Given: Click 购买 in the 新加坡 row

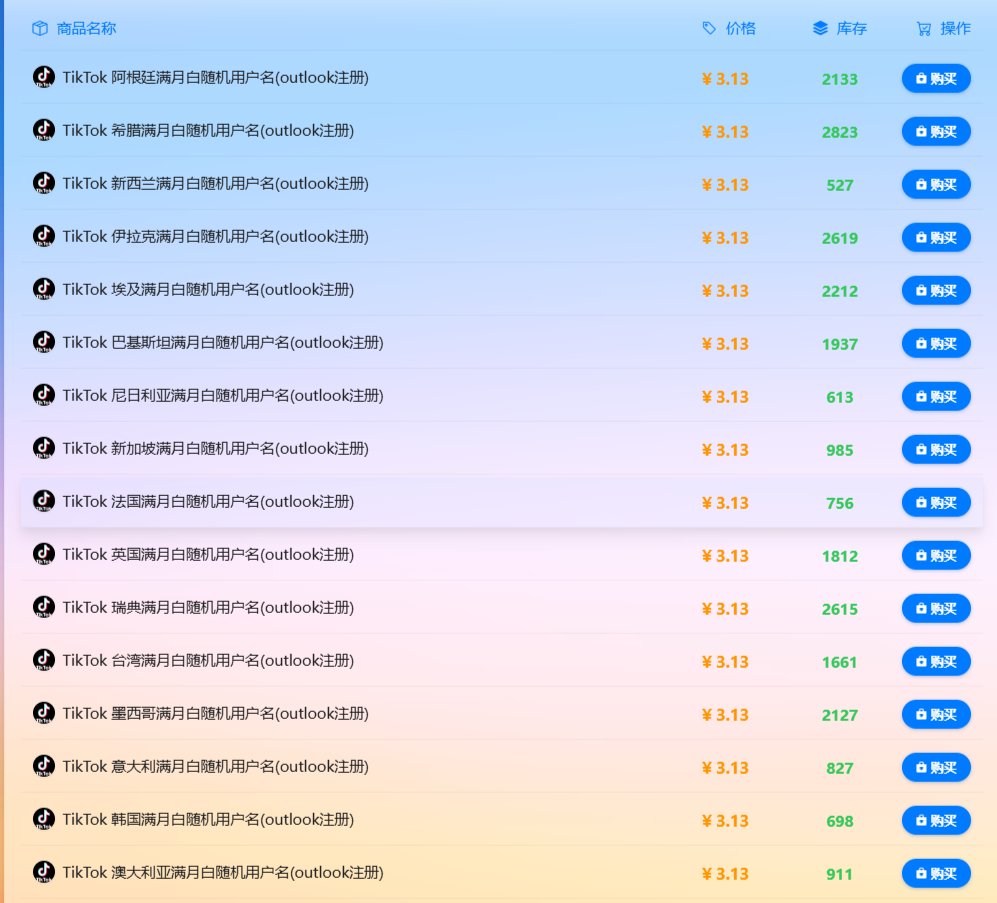Looking at the screenshot, I should click(936, 450).
